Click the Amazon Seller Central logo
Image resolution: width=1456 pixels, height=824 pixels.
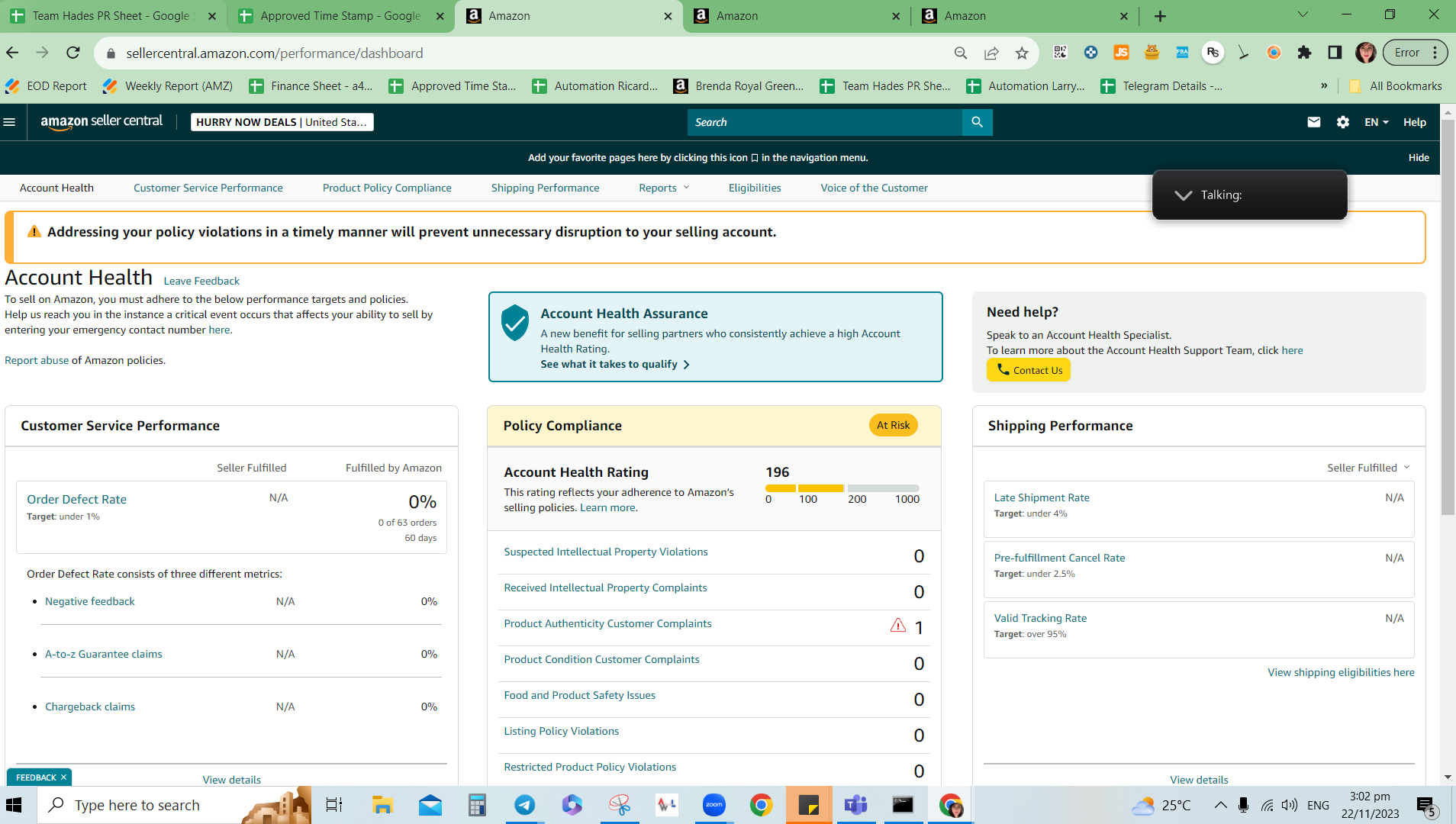101,122
